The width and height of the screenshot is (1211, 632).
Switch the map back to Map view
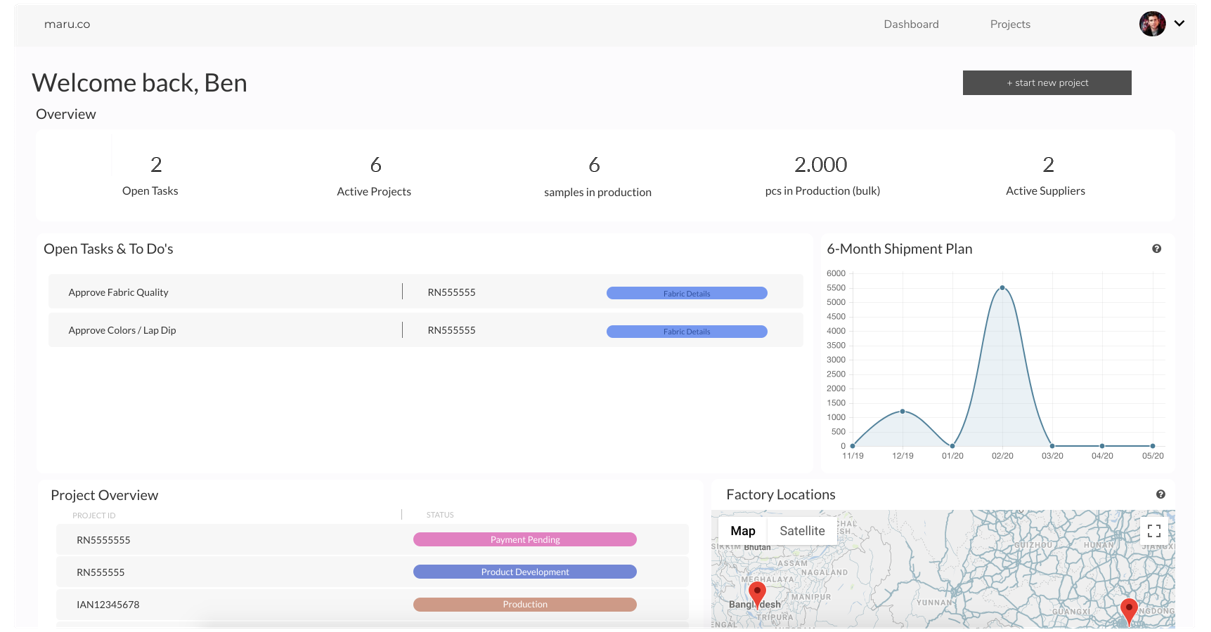click(x=742, y=530)
